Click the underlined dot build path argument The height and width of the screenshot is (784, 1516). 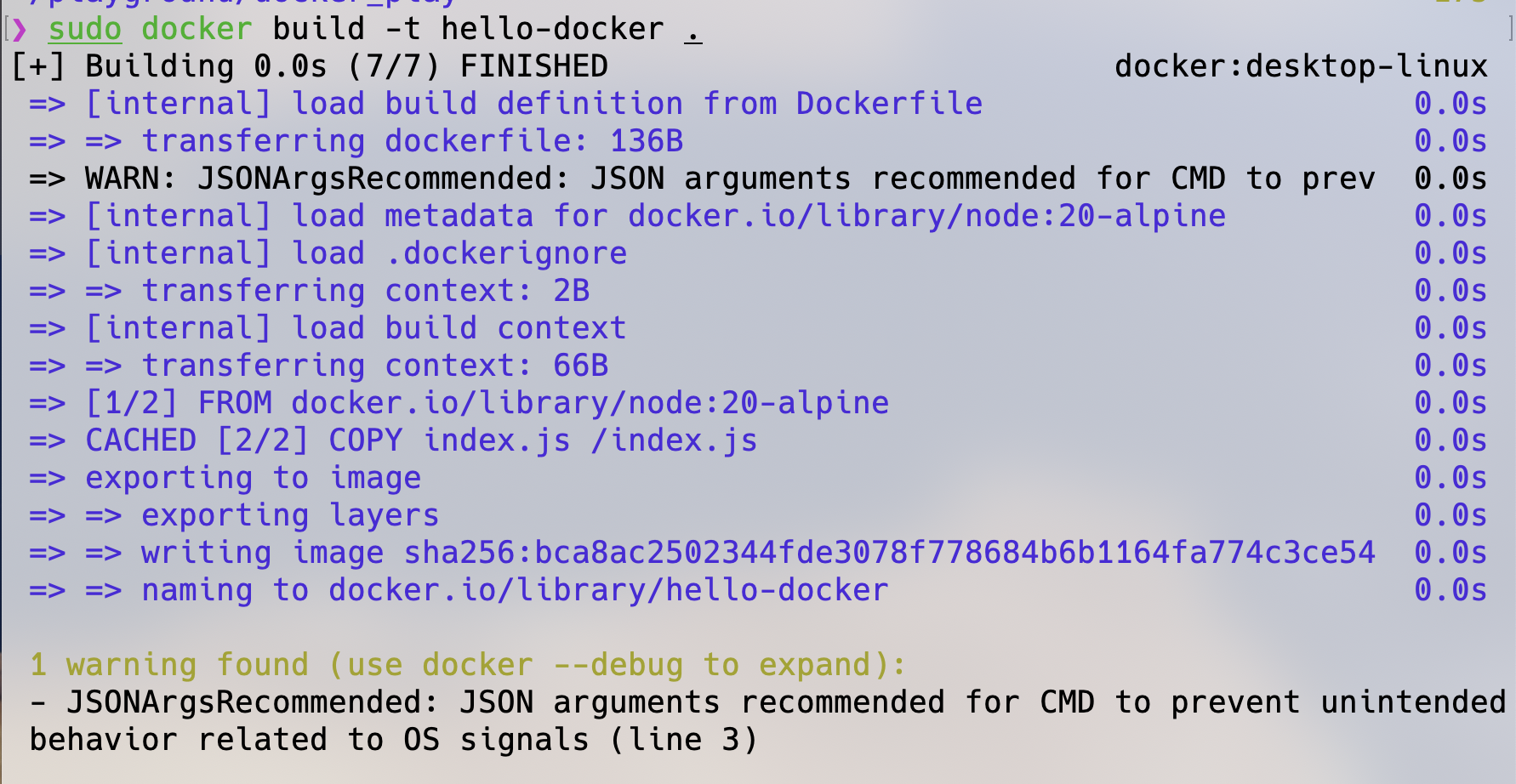point(693,32)
